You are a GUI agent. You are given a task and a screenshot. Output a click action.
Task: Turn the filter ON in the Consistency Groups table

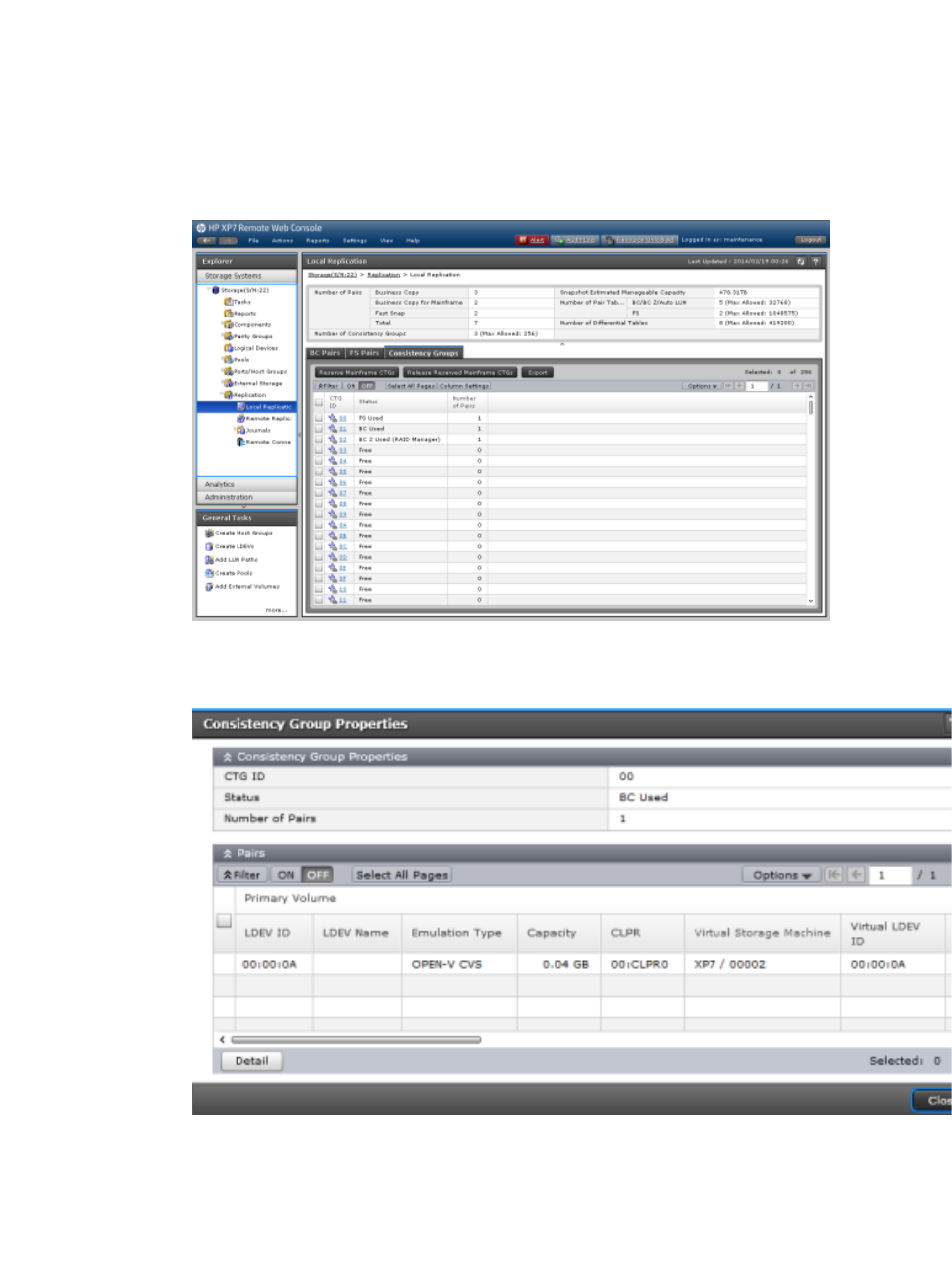[351, 386]
